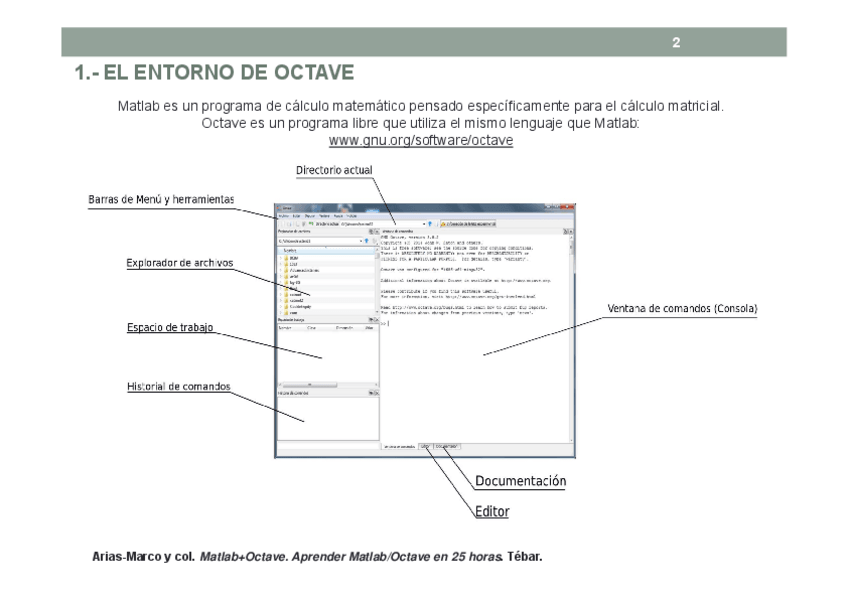Viewport: 848px width, 599px height.
Task: Open the current directory dropdown in toolbar
Action: (x=423, y=224)
